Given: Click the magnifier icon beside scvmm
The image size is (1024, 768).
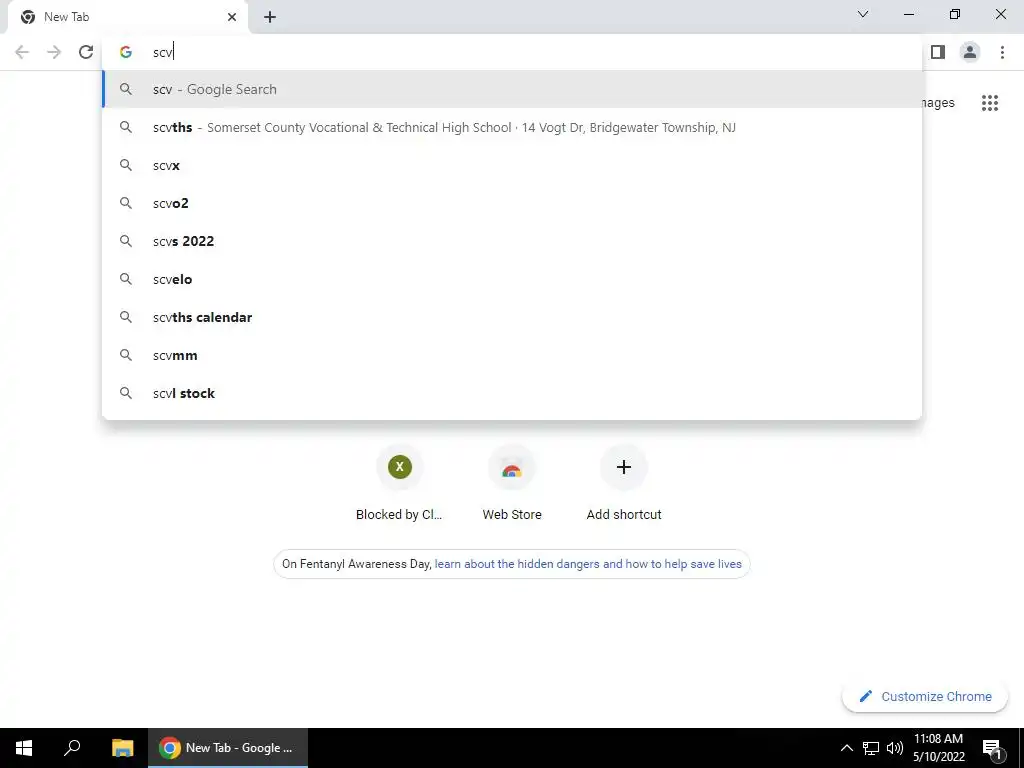Looking at the screenshot, I should tap(126, 355).
